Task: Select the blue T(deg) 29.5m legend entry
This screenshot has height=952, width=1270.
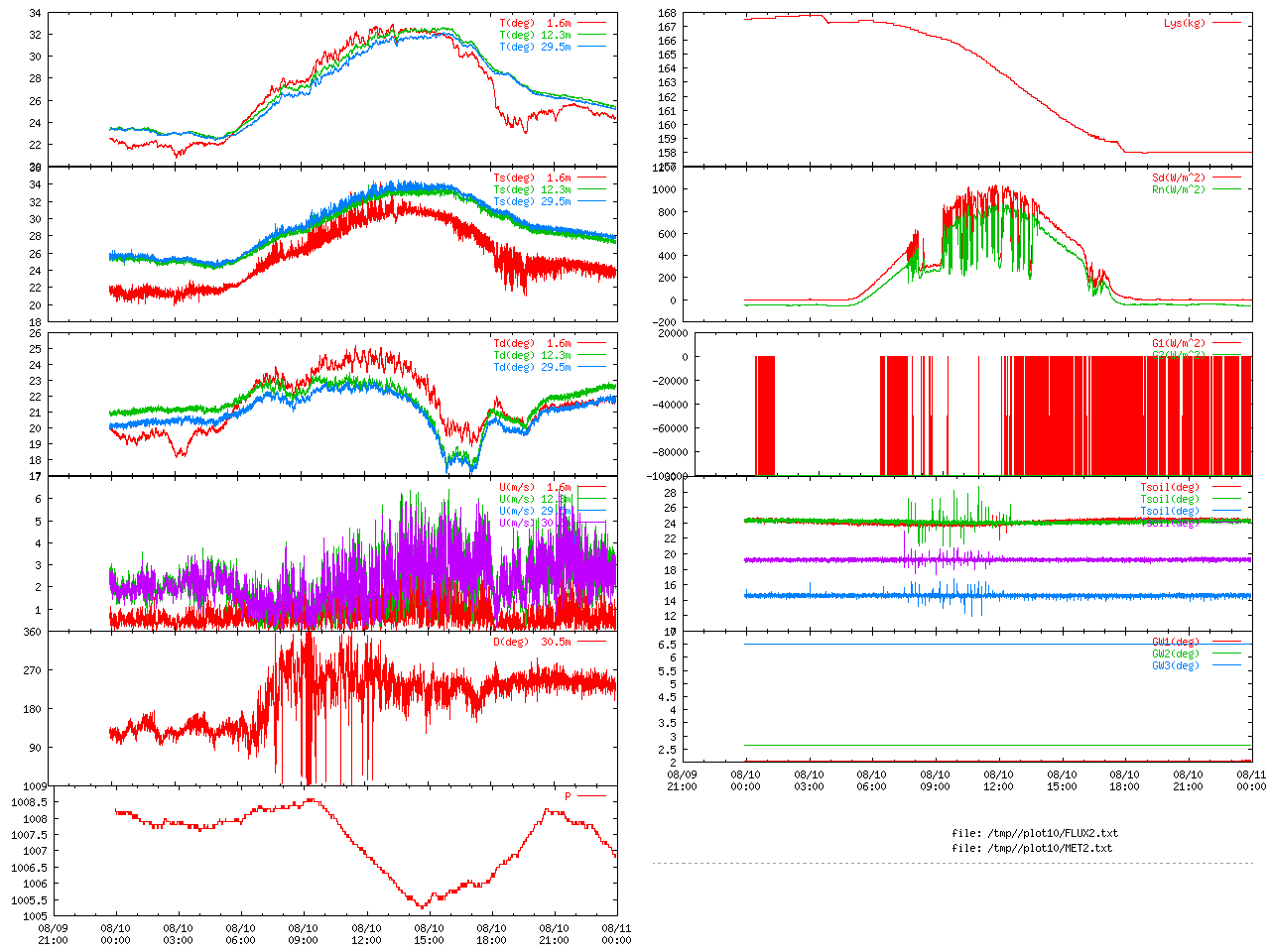Action: [535, 47]
